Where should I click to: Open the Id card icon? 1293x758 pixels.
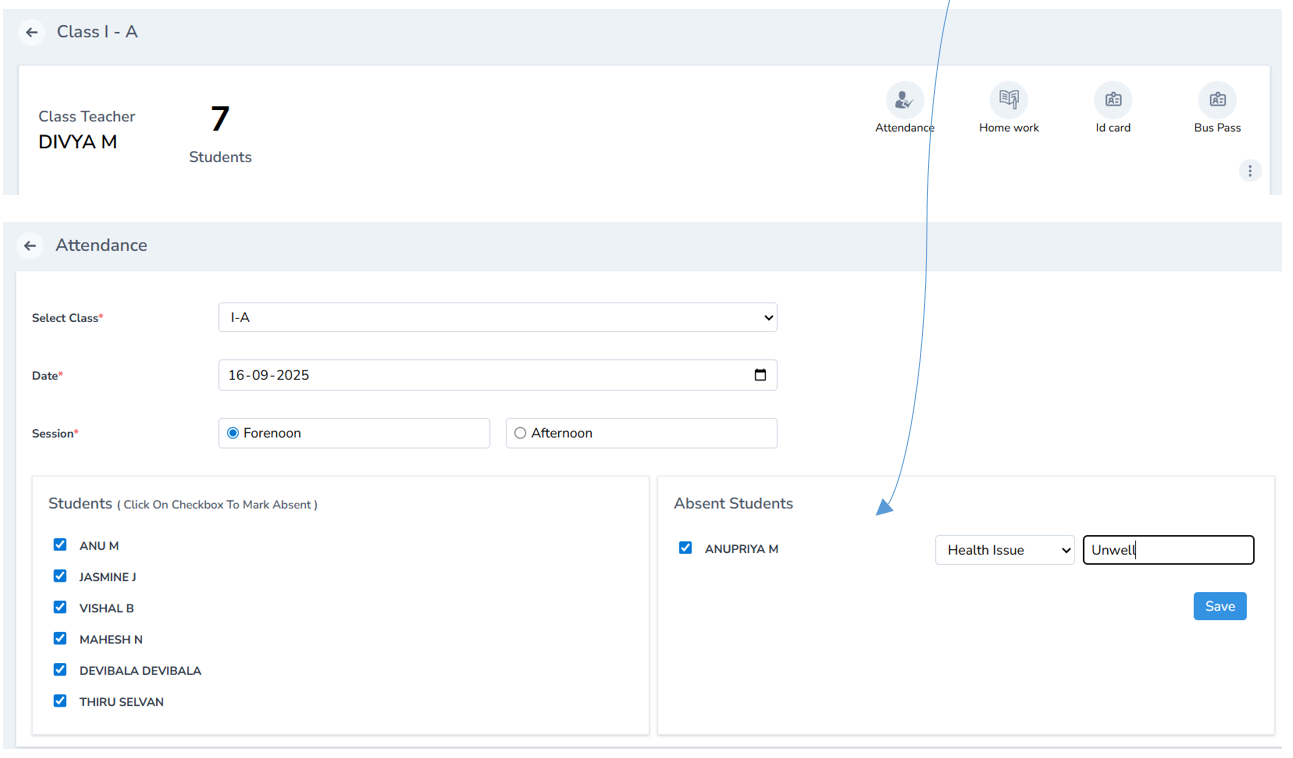[x=1113, y=99]
